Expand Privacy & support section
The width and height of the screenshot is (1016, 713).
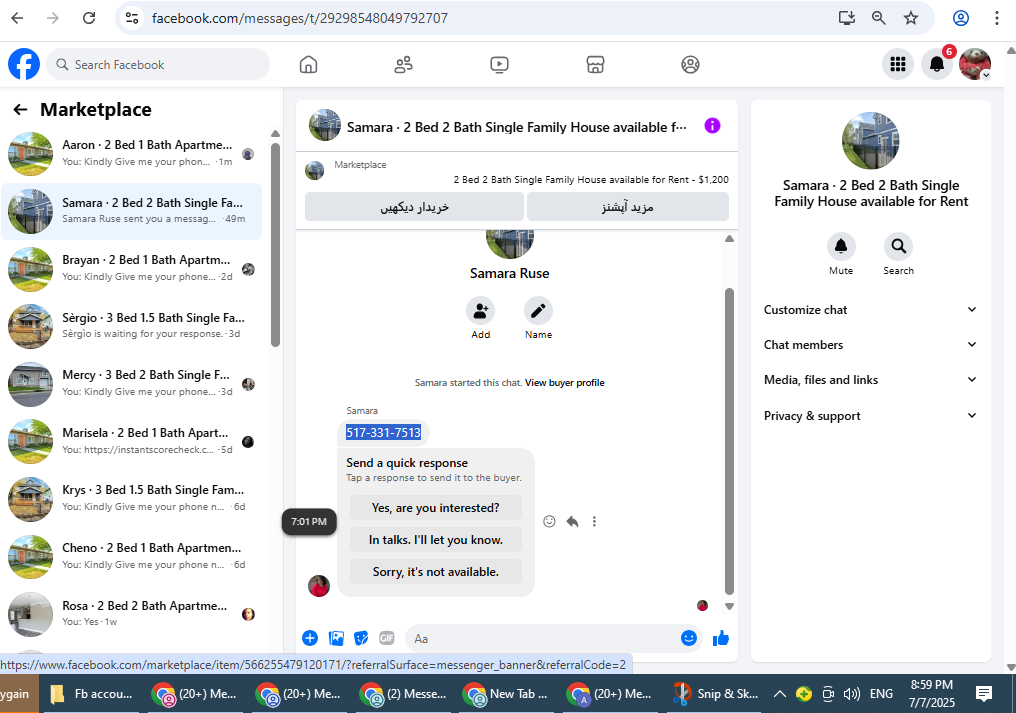pyautogui.click(x=870, y=415)
